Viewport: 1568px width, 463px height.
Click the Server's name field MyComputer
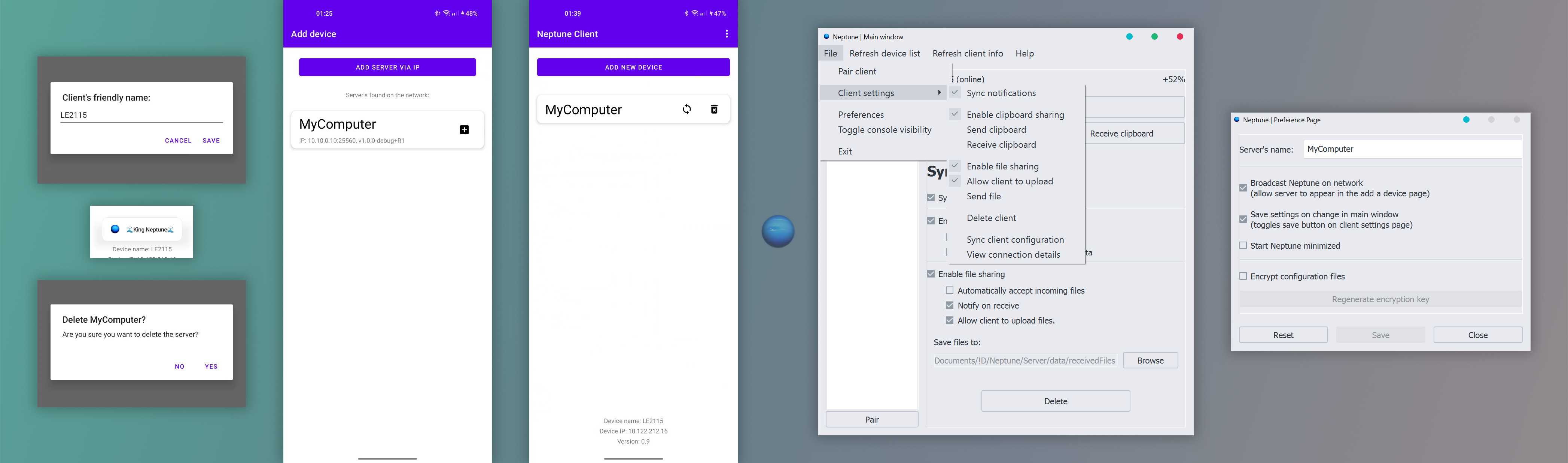pos(1412,149)
